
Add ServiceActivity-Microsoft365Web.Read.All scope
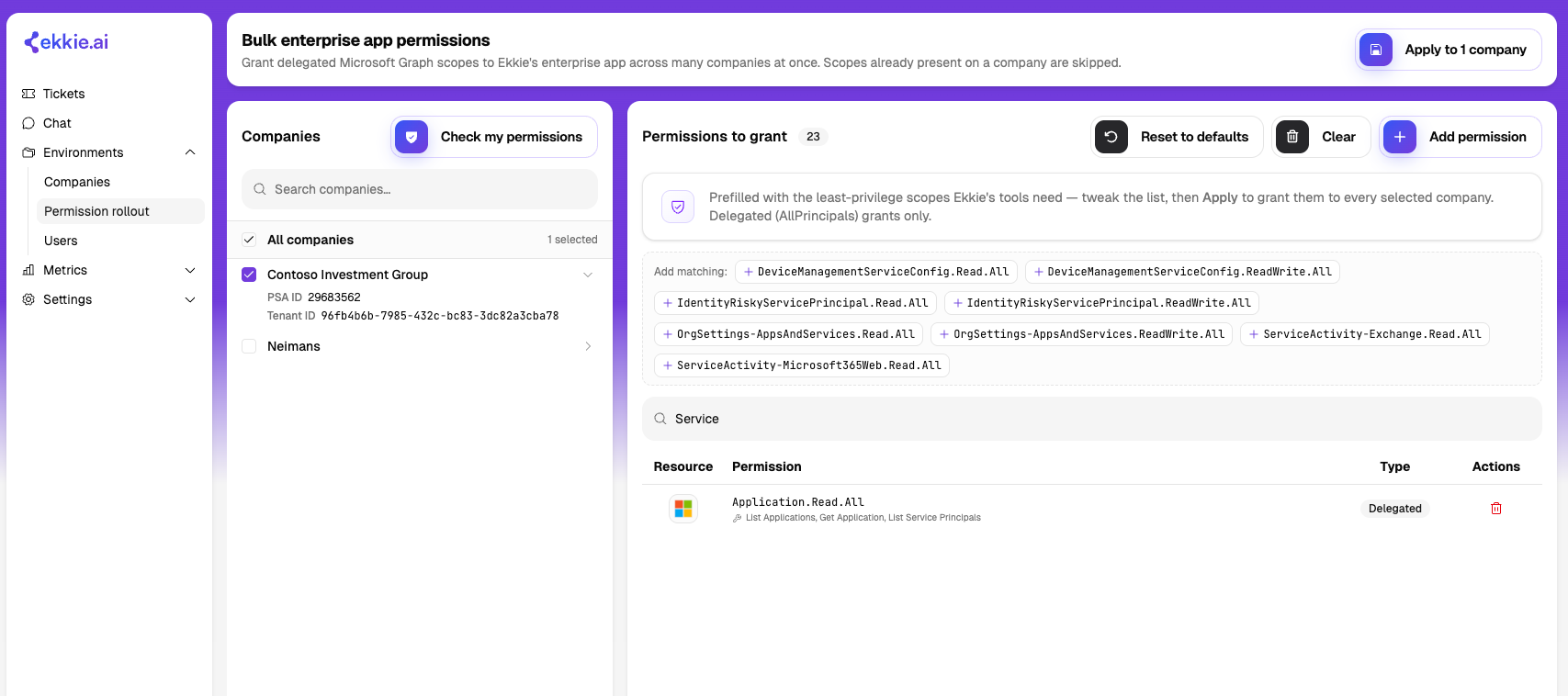coord(802,365)
